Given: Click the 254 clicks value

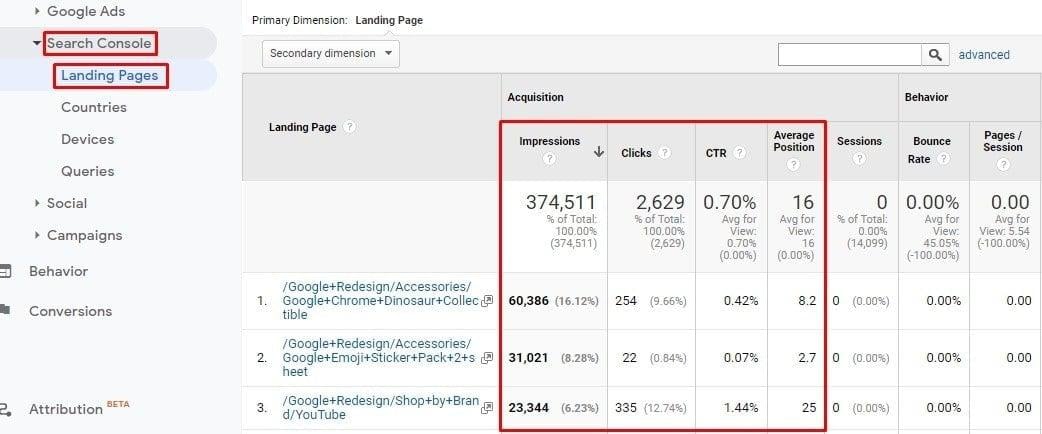Looking at the screenshot, I should point(626,300).
